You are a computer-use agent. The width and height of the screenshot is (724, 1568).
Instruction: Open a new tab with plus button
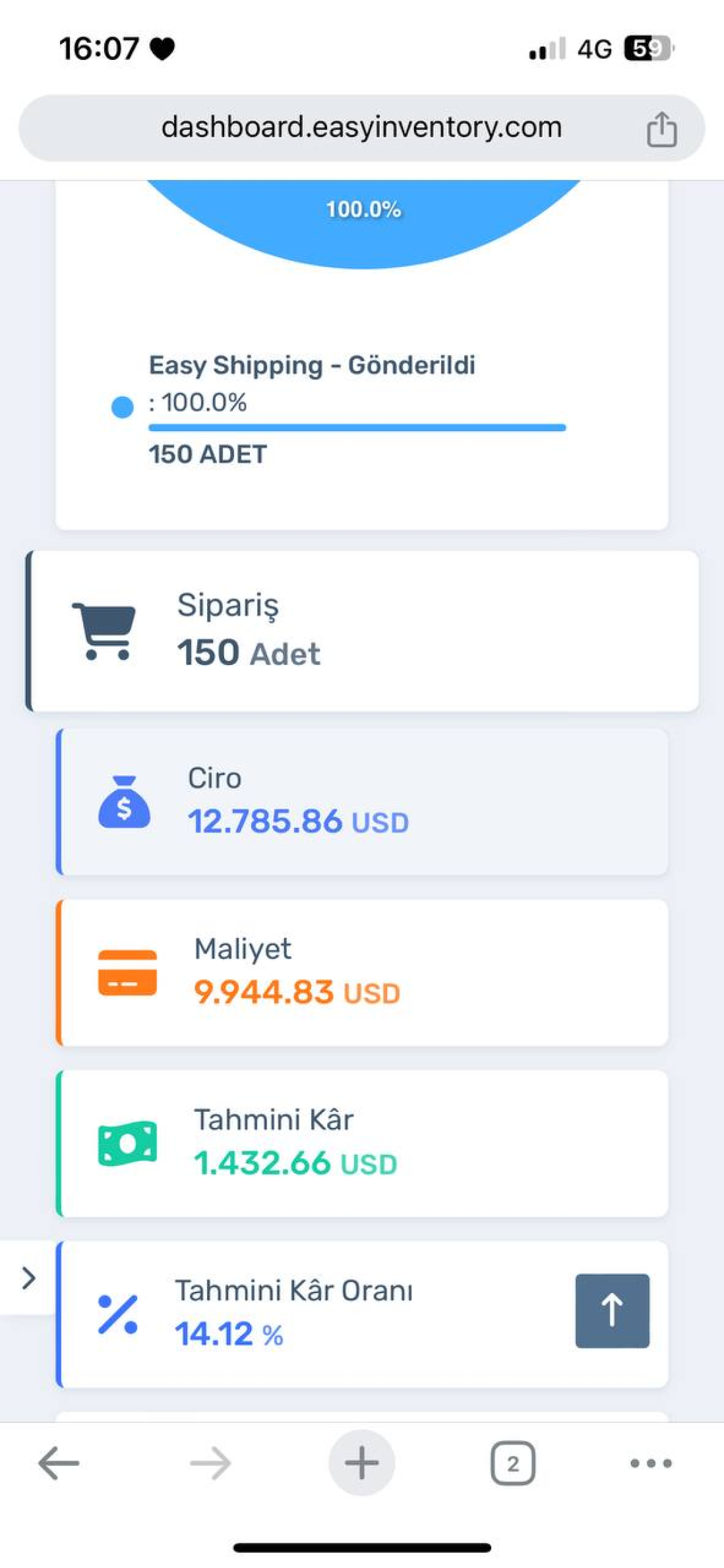click(362, 1463)
